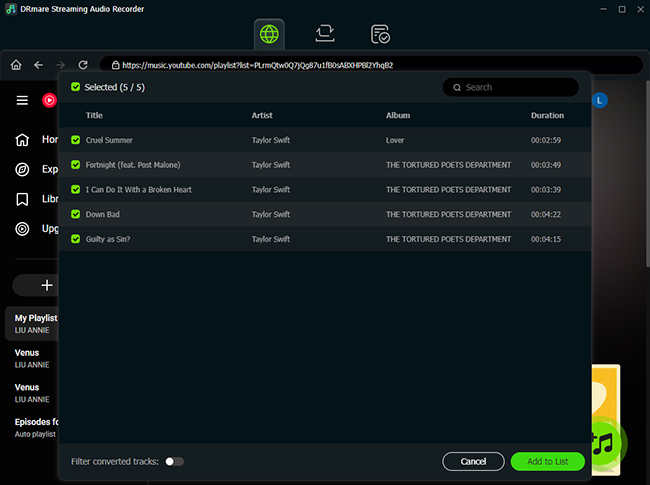Open the second Venus playlist
Image resolution: width=650 pixels, height=485 pixels.
coord(32,393)
